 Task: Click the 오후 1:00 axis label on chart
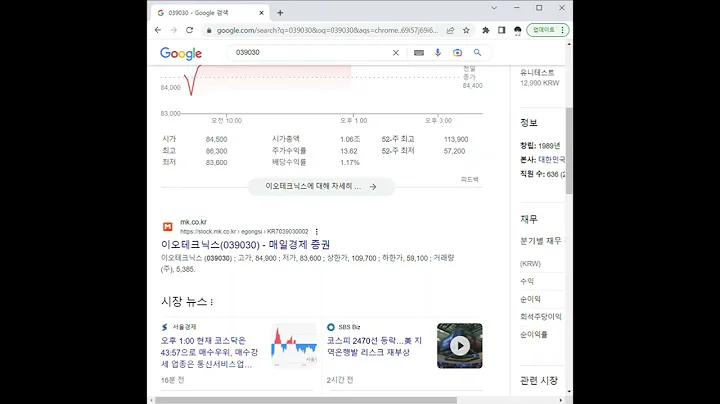pos(354,120)
